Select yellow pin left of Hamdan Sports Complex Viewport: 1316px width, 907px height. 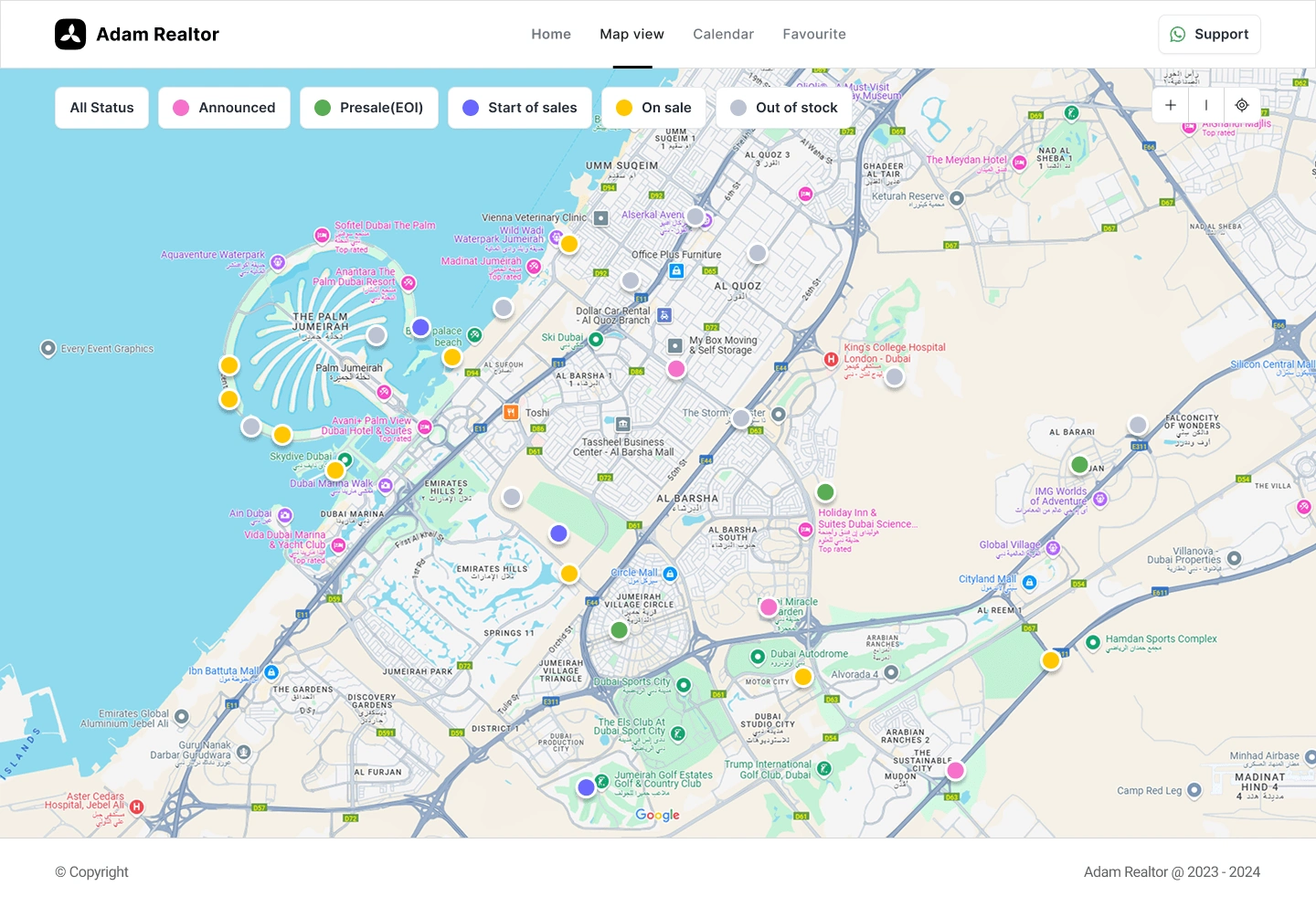click(1051, 660)
